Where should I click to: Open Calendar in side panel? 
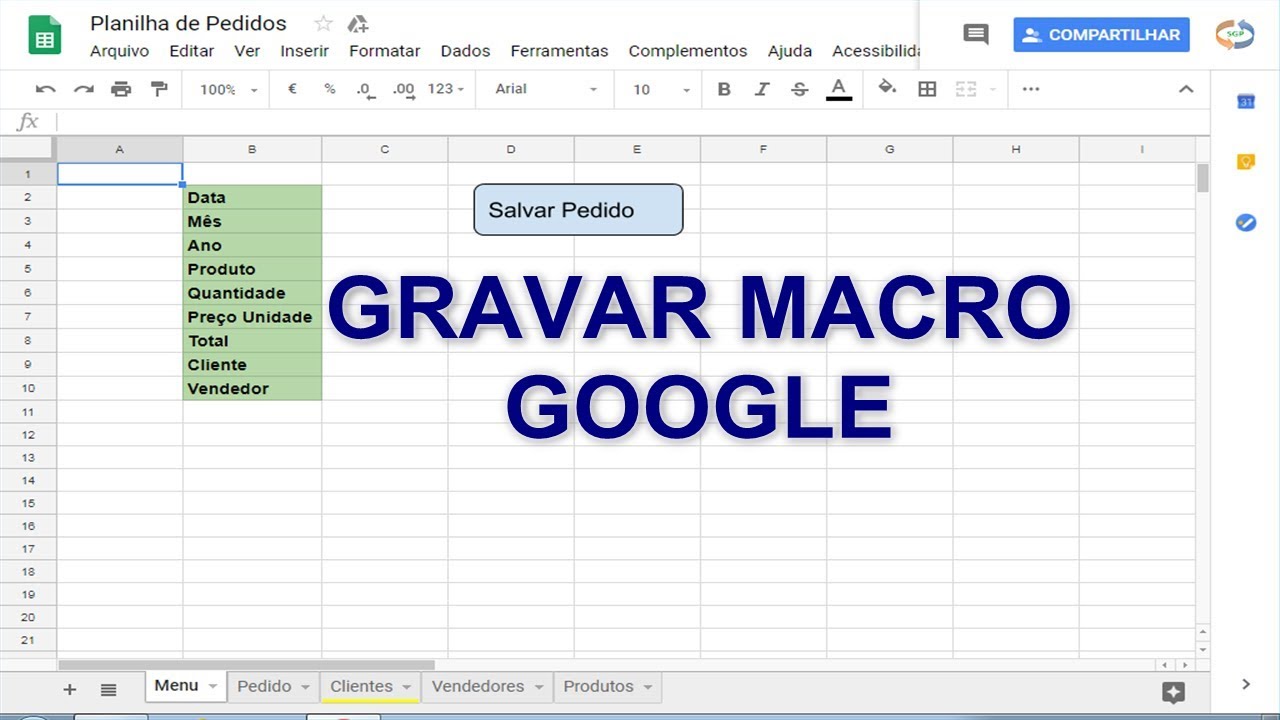tap(1246, 101)
